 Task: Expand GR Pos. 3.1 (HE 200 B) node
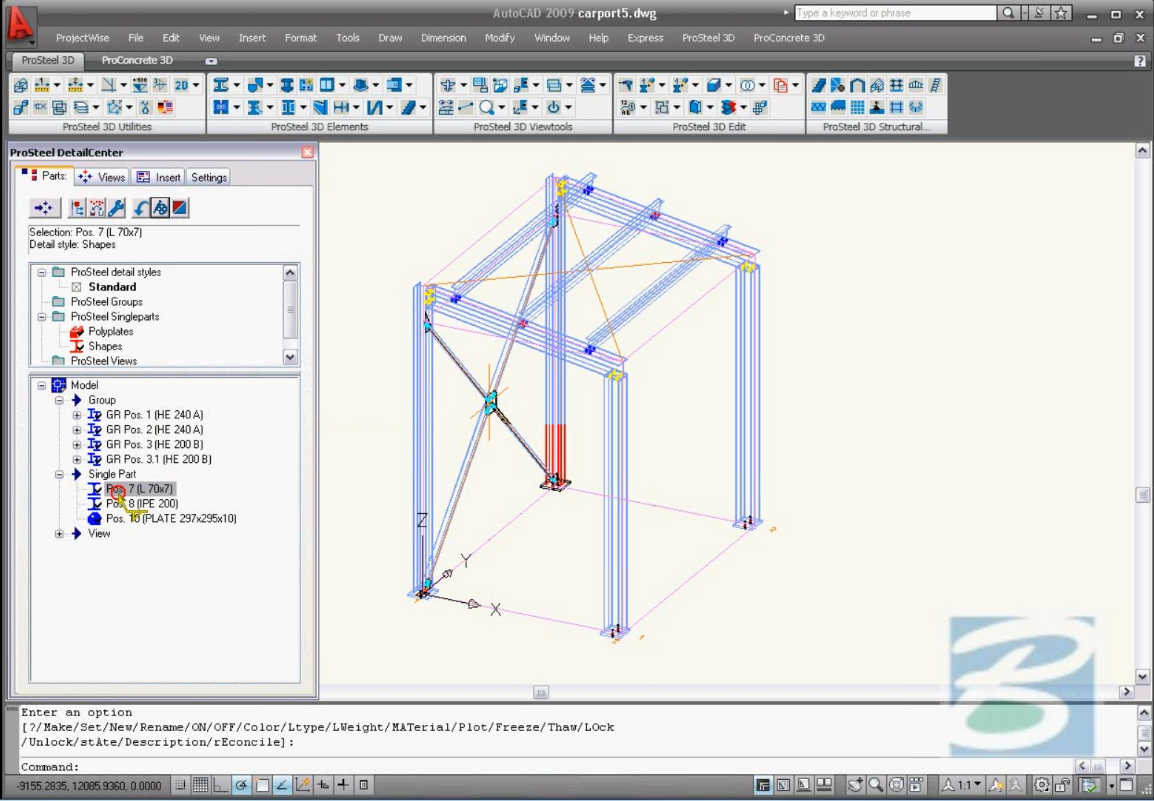(77, 459)
